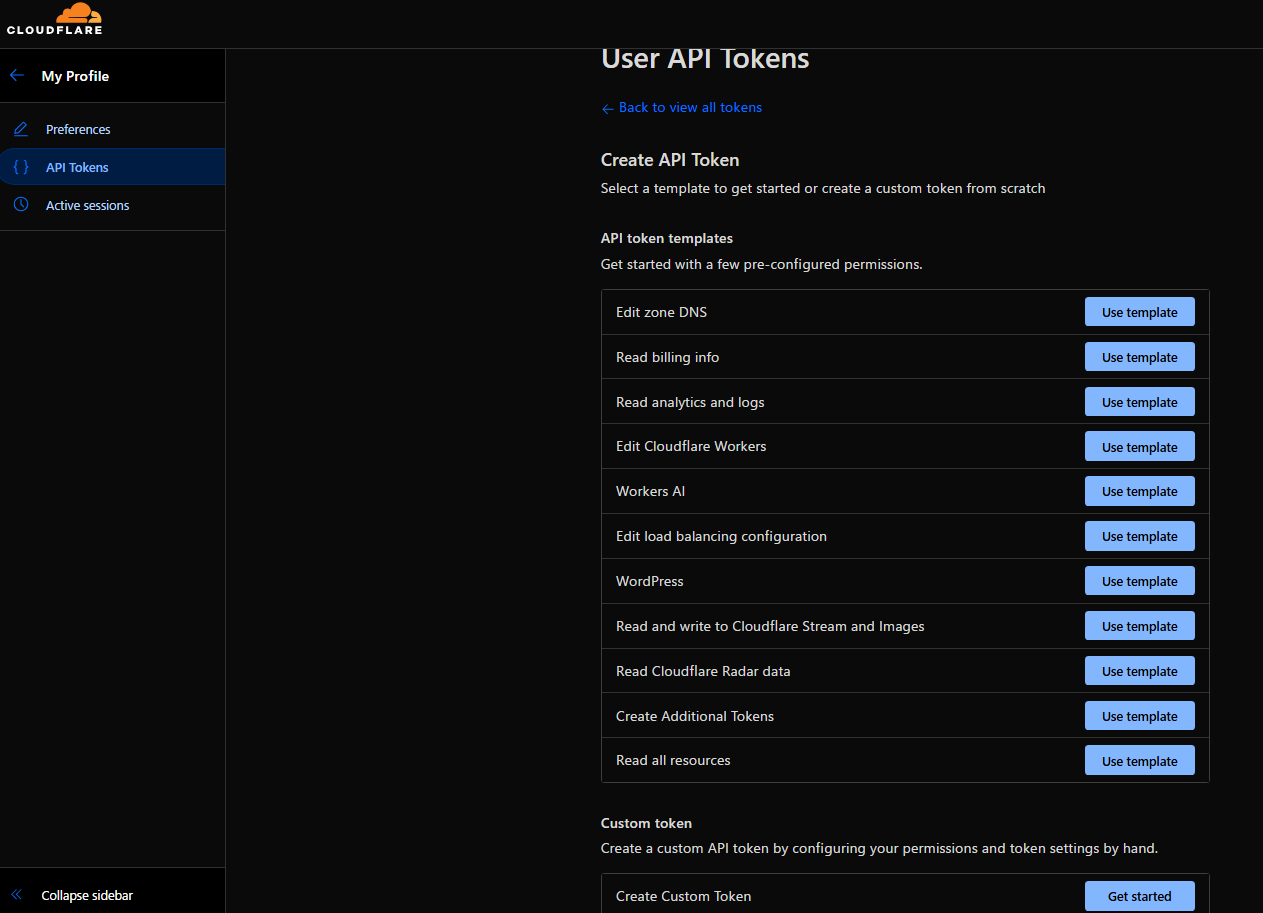
Task: Use the WordPress template
Action: [x=1139, y=581]
